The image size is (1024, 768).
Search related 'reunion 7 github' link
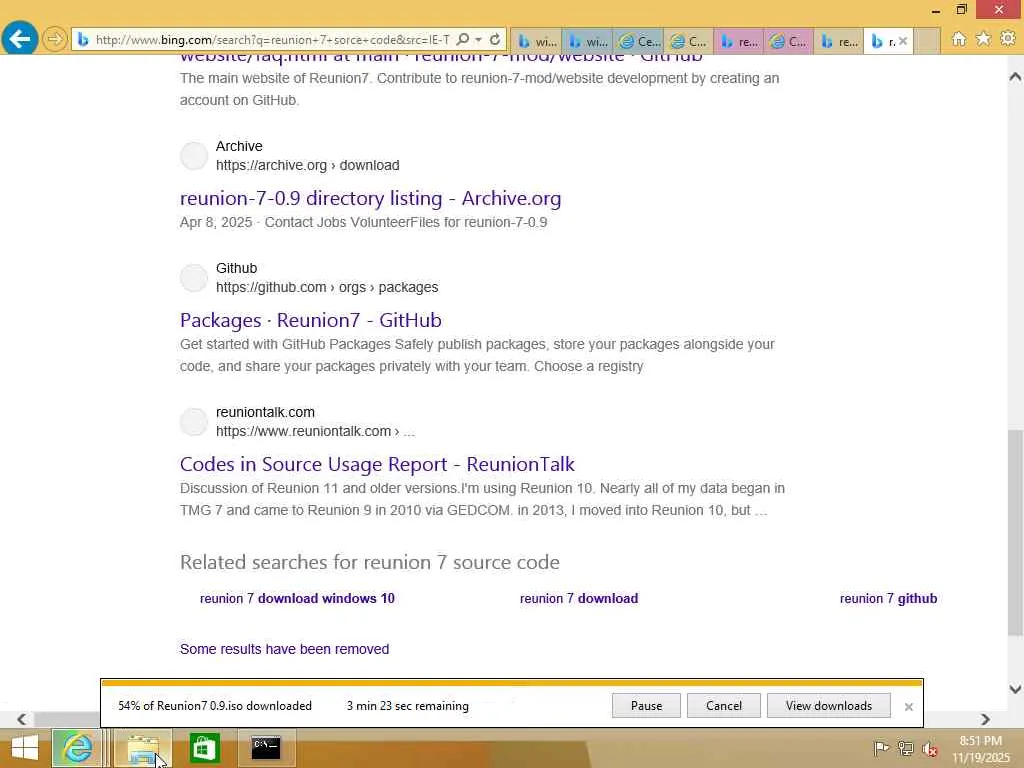(x=888, y=598)
